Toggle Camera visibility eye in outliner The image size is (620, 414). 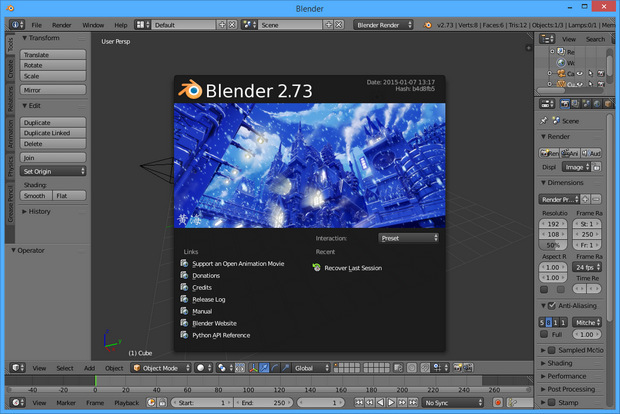tap(580, 74)
